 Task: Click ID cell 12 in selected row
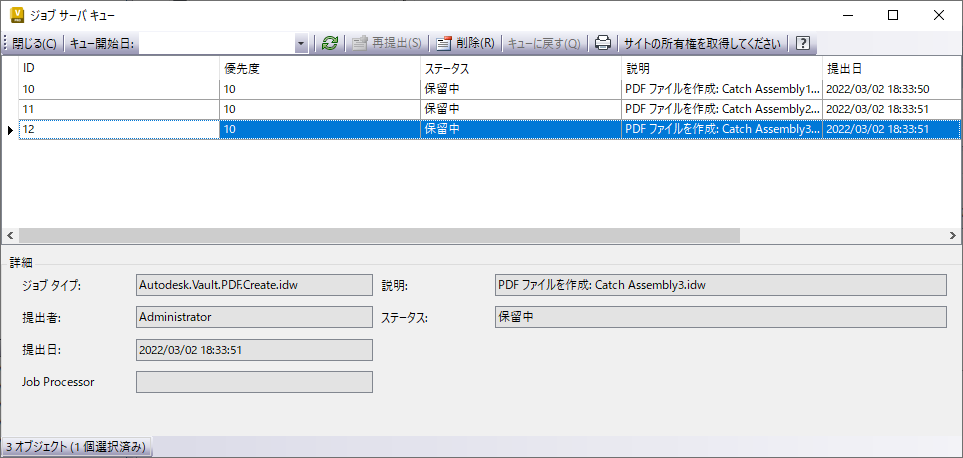click(x=119, y=130)
